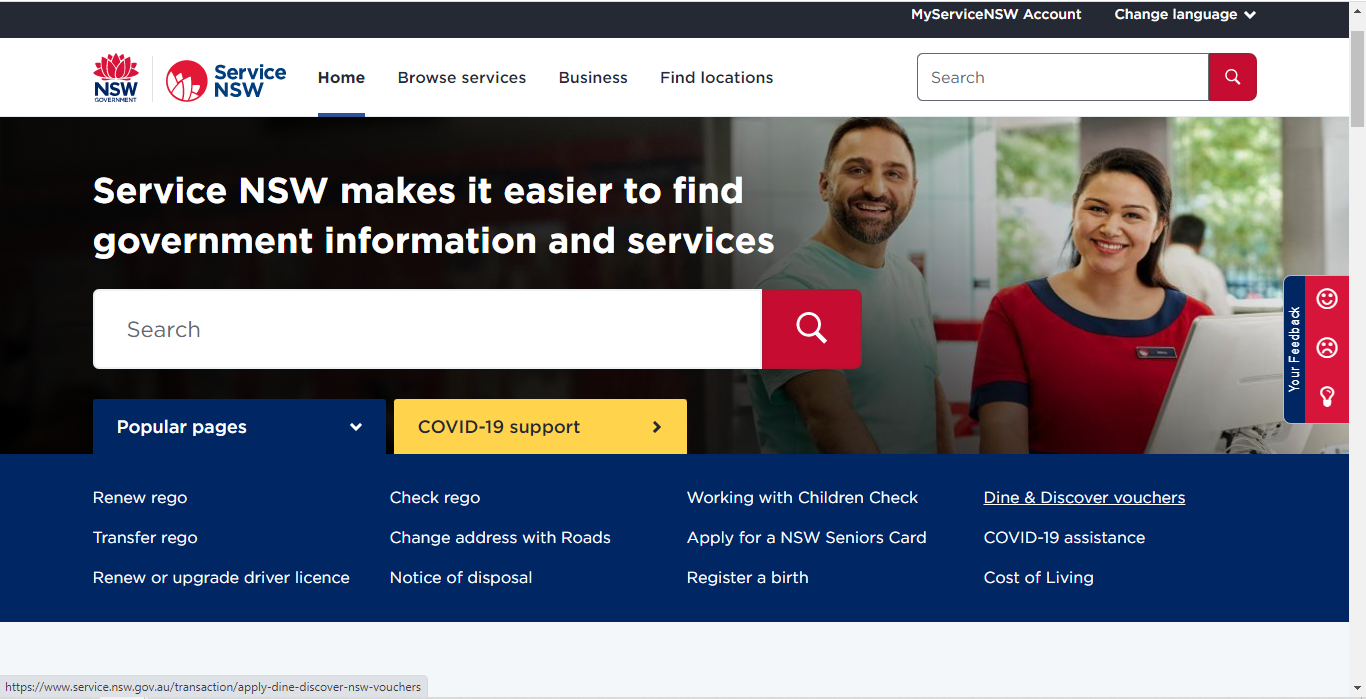Screen dimensions: 1366x699
Task: Expand the Change language dropdown
Action: point(1185,14)
